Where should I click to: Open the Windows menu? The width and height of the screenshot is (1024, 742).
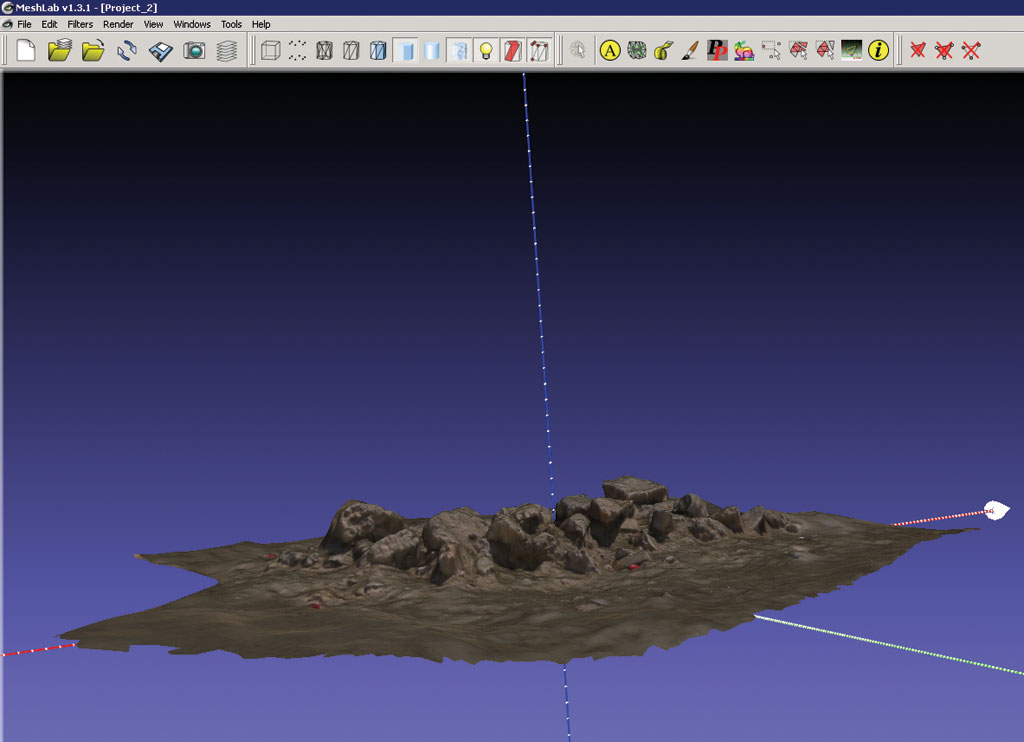coord(192,24)
